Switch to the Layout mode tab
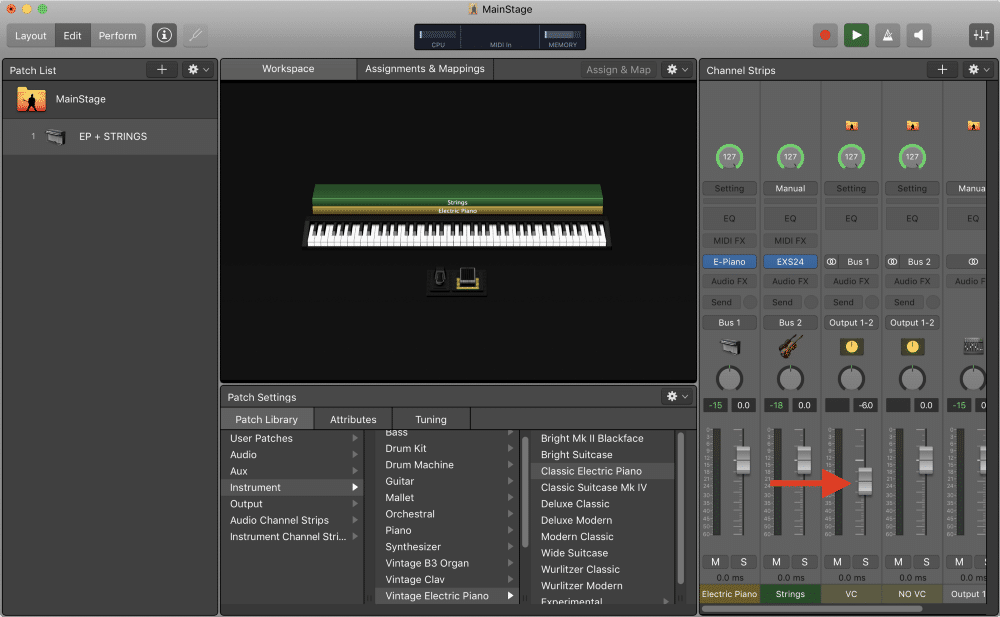The image size is (1000, 617). (x=31, y=35)
